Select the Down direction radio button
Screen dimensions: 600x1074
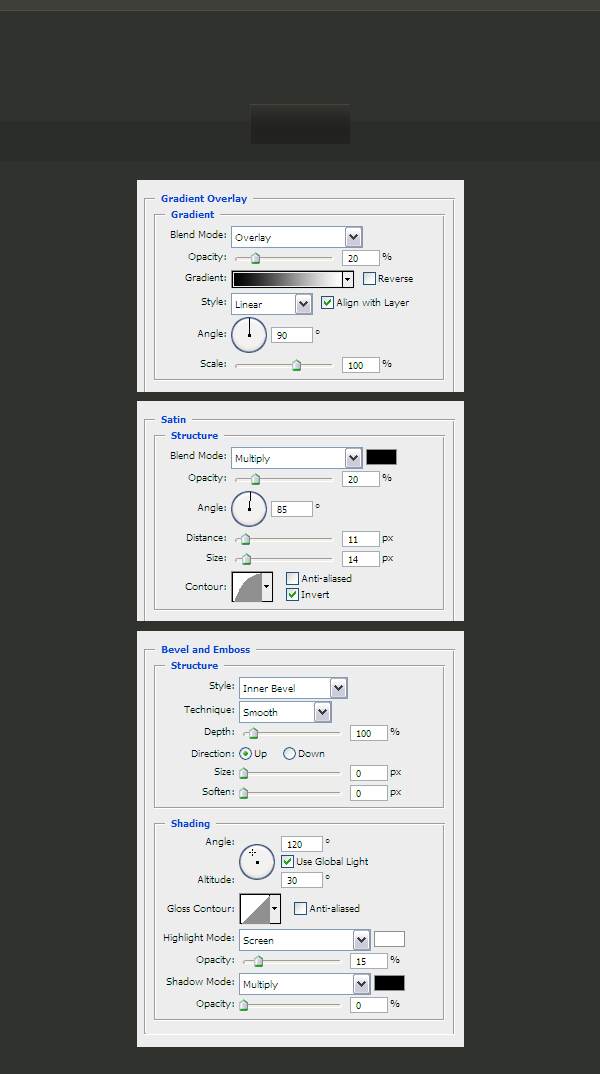point(289,753)
